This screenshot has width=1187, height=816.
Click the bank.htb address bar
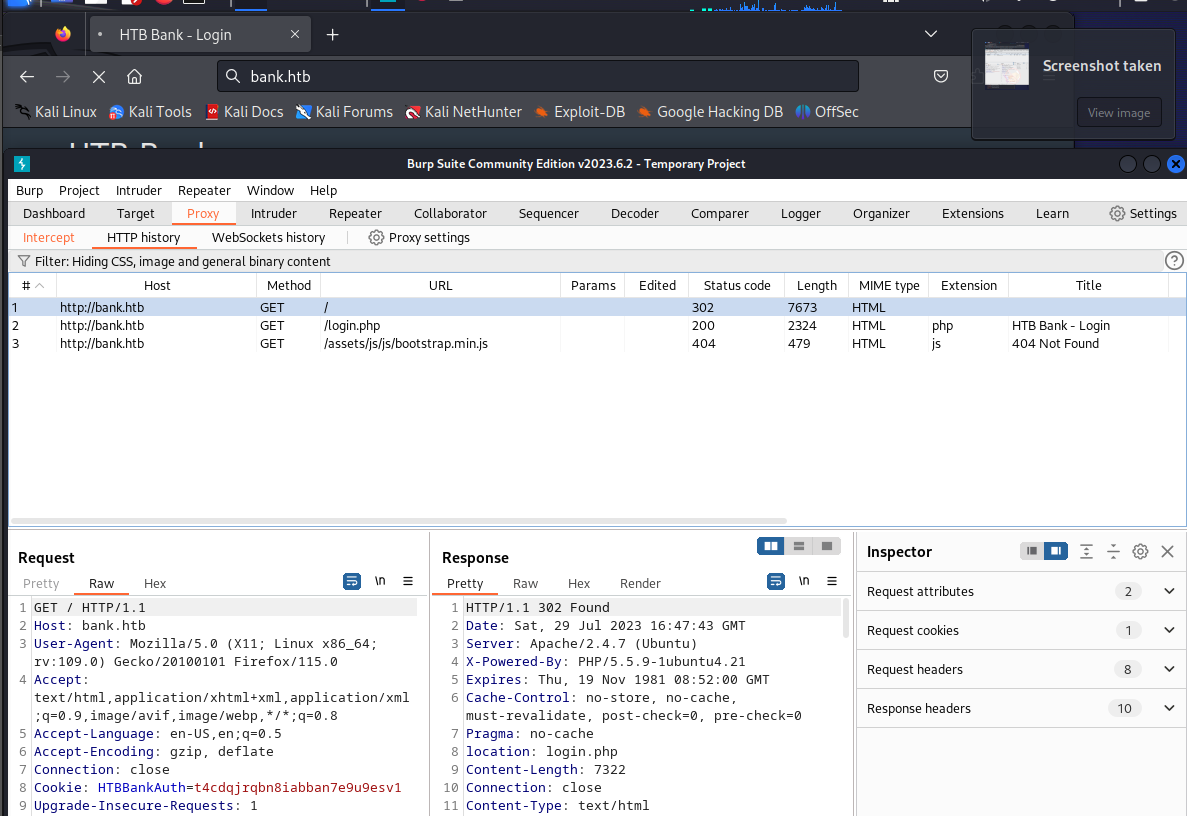pos(537,76)
